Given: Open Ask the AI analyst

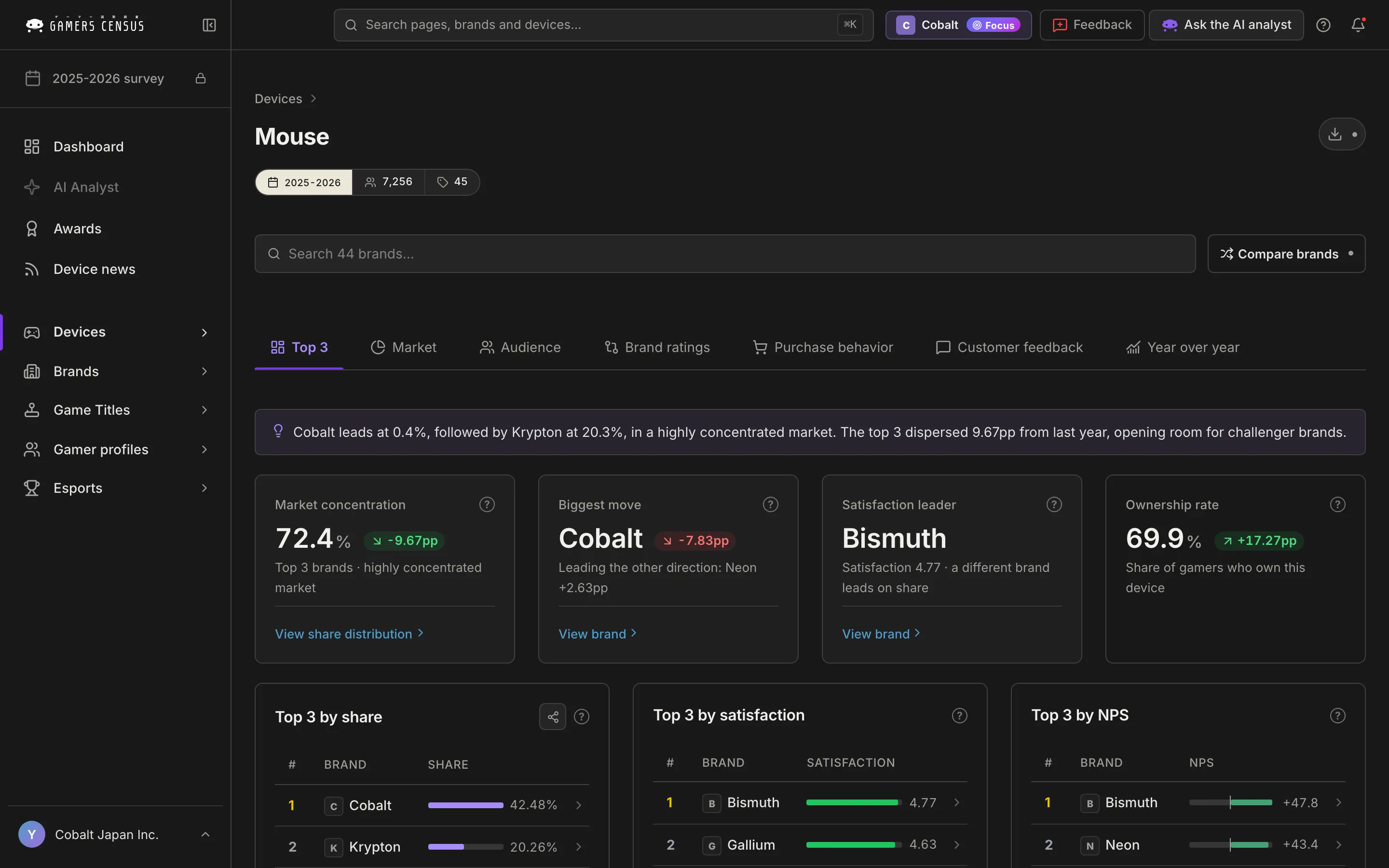Looking at the screenshot, I should point(1226,25).
